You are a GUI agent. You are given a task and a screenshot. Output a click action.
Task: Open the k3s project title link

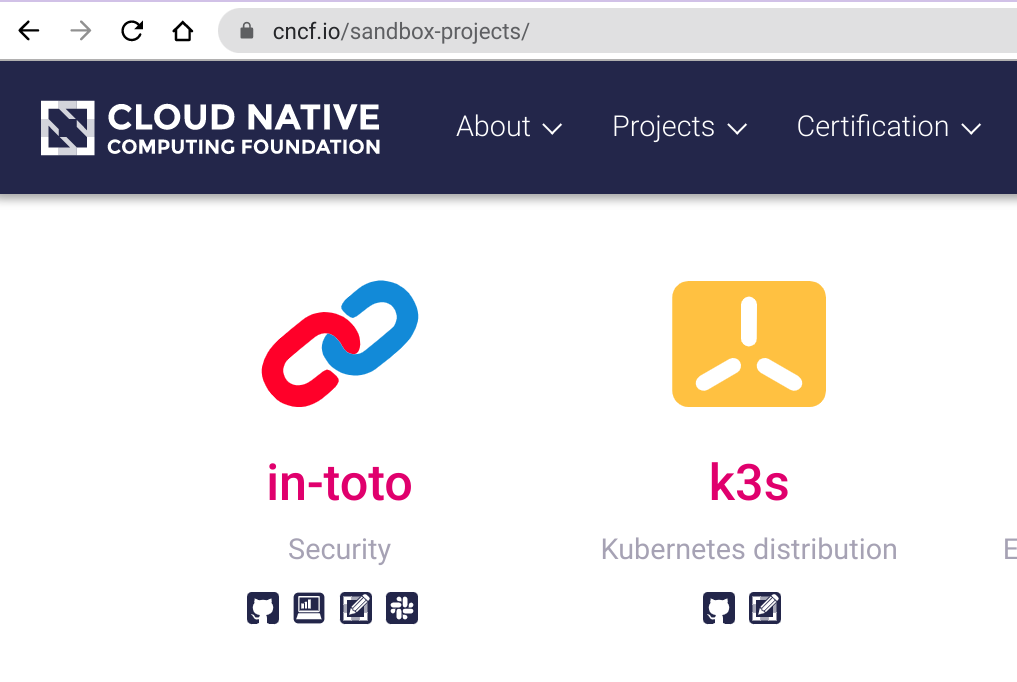749,483
